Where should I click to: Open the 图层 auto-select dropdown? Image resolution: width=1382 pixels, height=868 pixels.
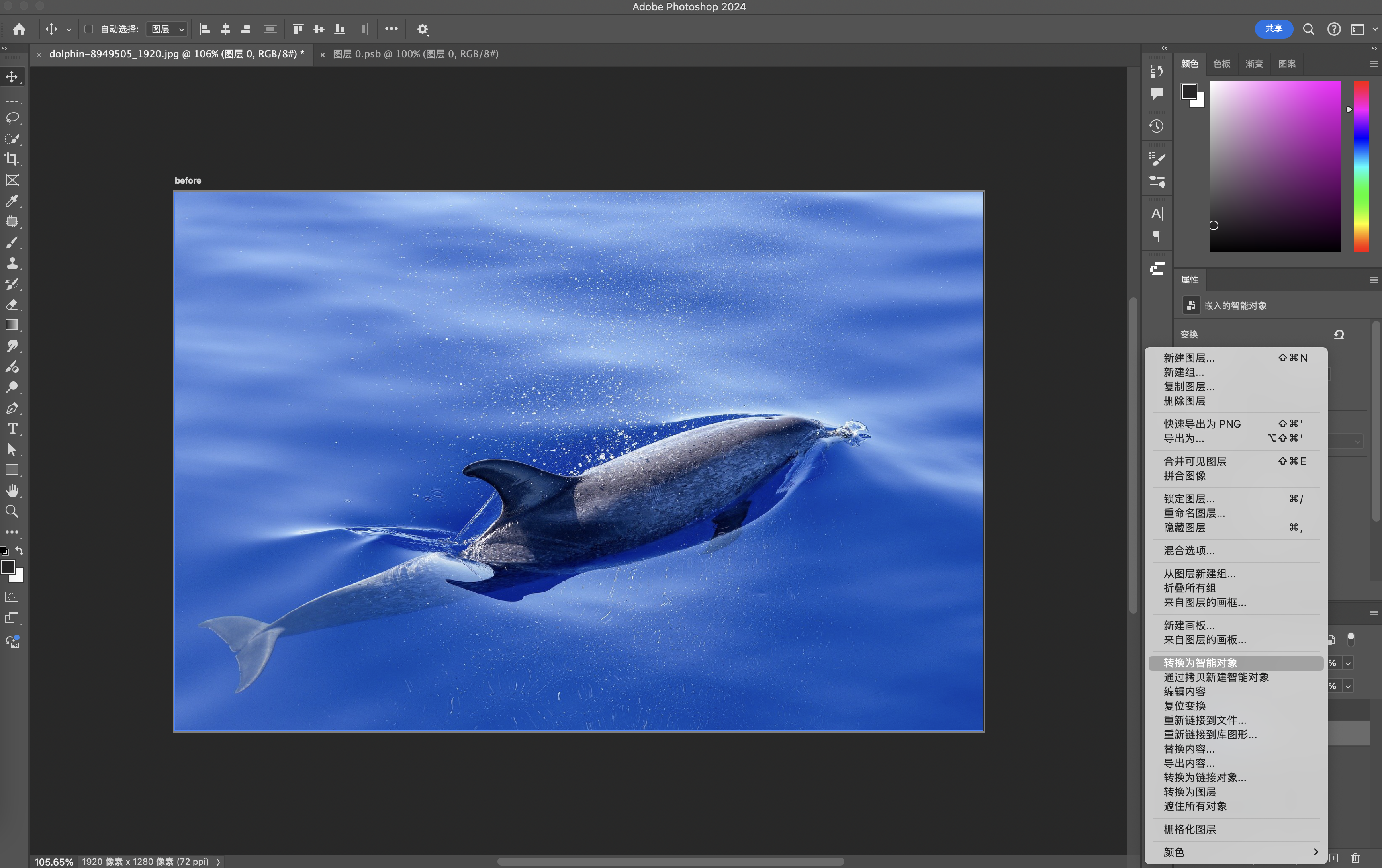click(x=166, y=29)
